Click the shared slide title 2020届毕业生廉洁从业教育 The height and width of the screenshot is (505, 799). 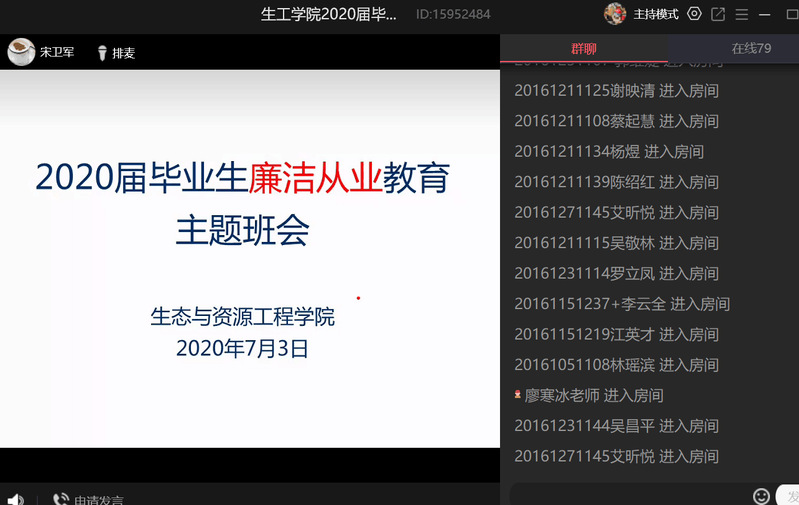click(243, 178)
